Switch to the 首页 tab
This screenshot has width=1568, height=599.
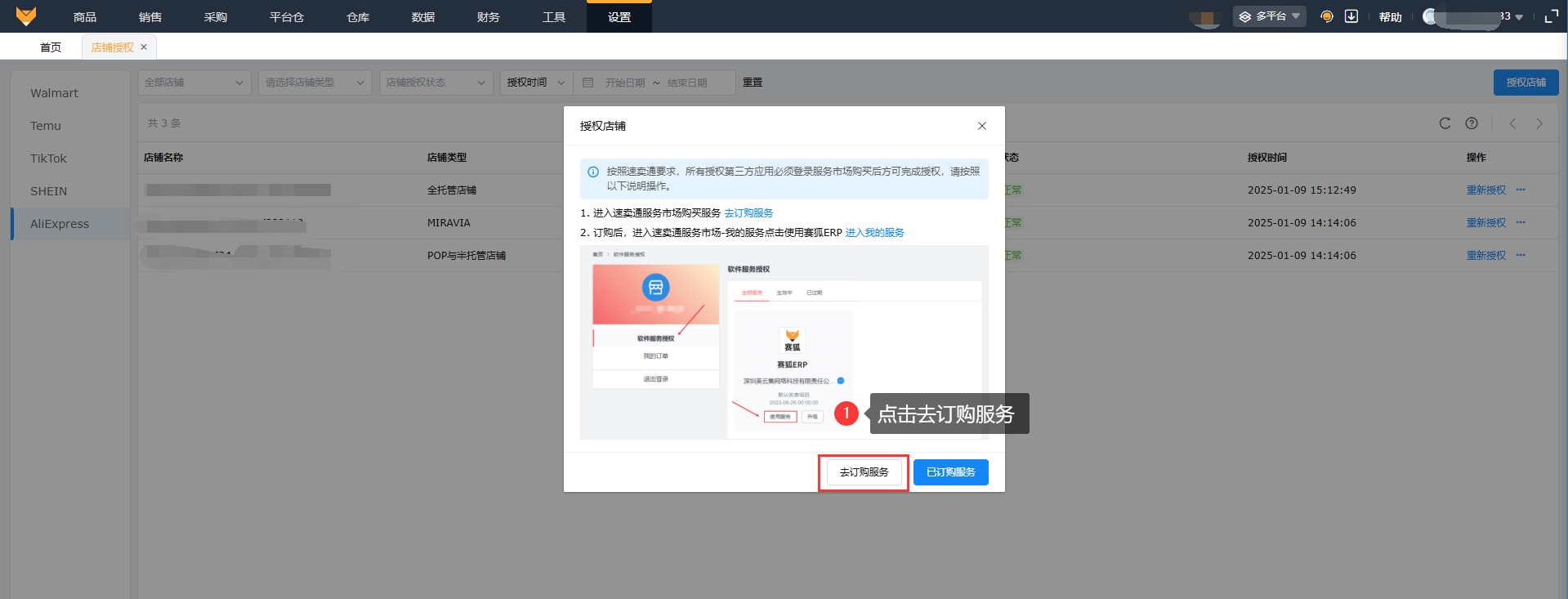pyautogui.click(x=51, y=47)
